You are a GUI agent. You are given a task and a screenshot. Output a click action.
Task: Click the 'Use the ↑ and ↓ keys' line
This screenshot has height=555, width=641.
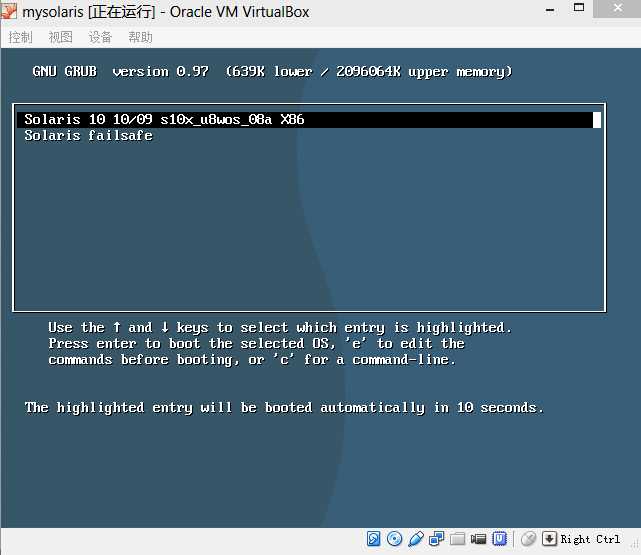[x=280, y=327]
